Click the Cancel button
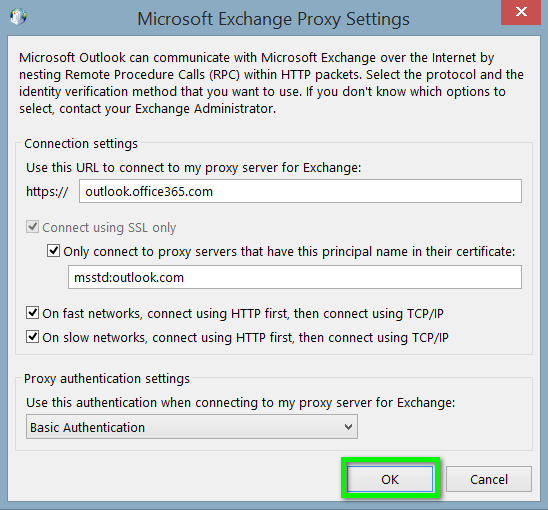 pyautogui.click(x=489, y=479)
